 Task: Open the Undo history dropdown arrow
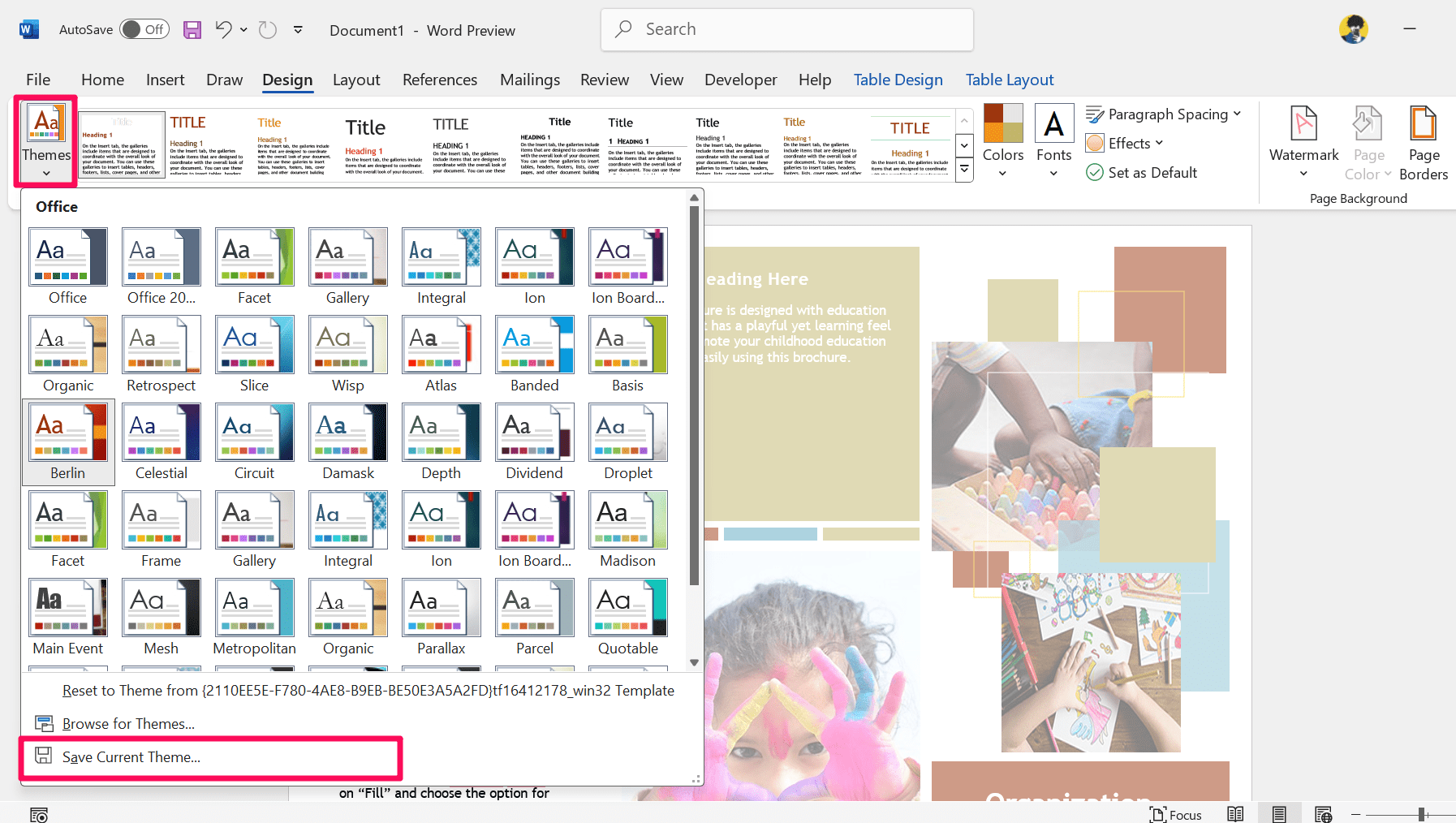coord(243,30)
